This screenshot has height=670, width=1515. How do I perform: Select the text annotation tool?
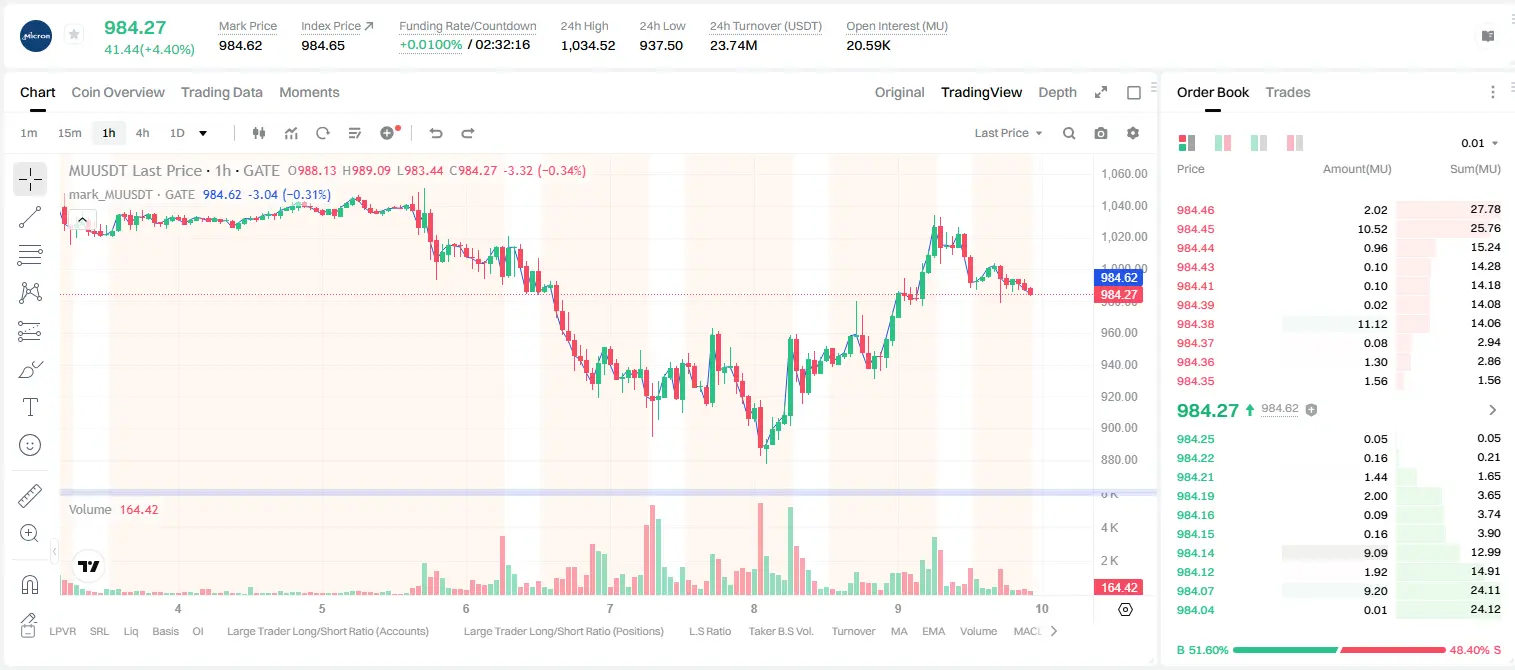coord(30,407)
